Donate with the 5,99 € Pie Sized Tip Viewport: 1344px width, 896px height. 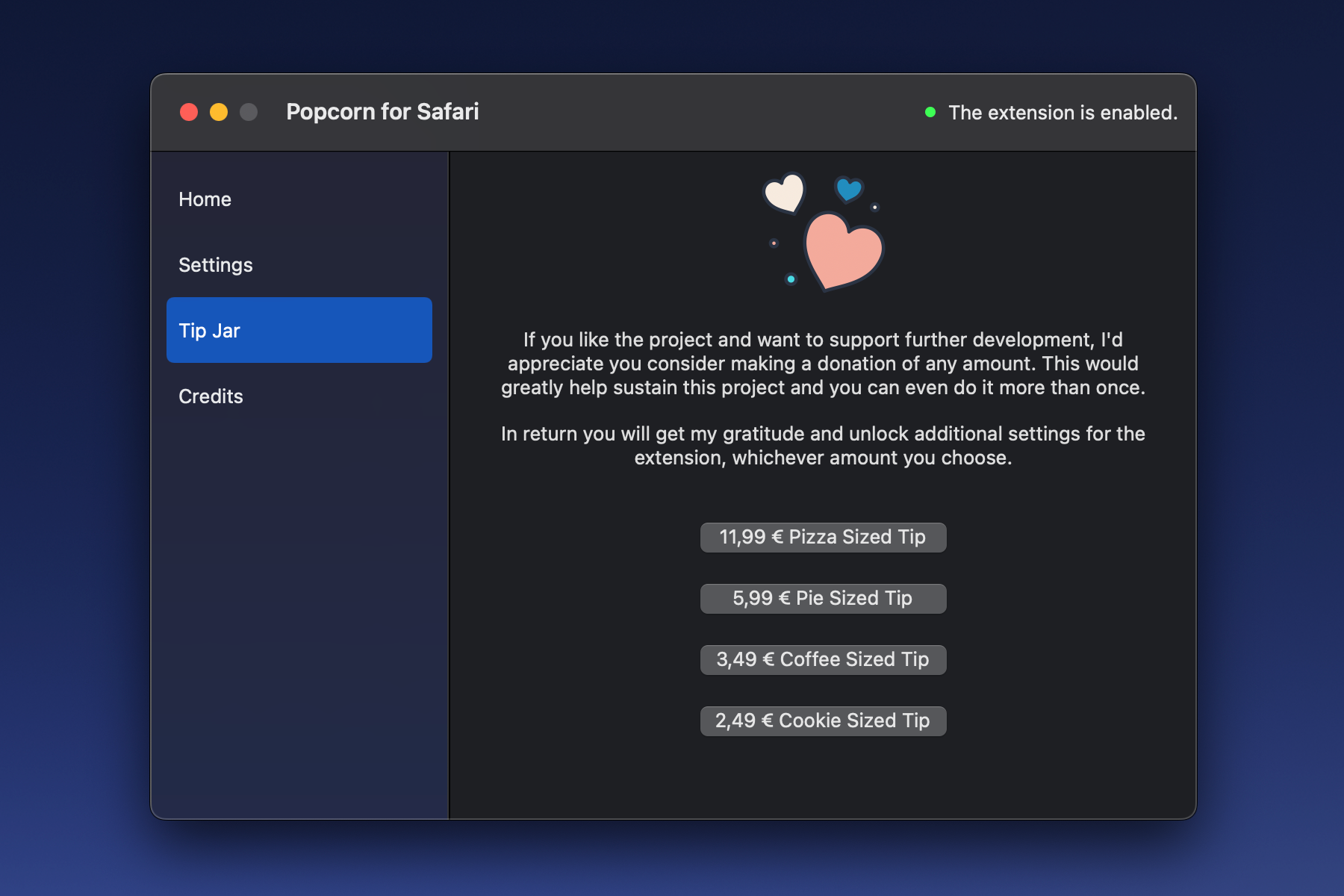click(x=823, y=599)
